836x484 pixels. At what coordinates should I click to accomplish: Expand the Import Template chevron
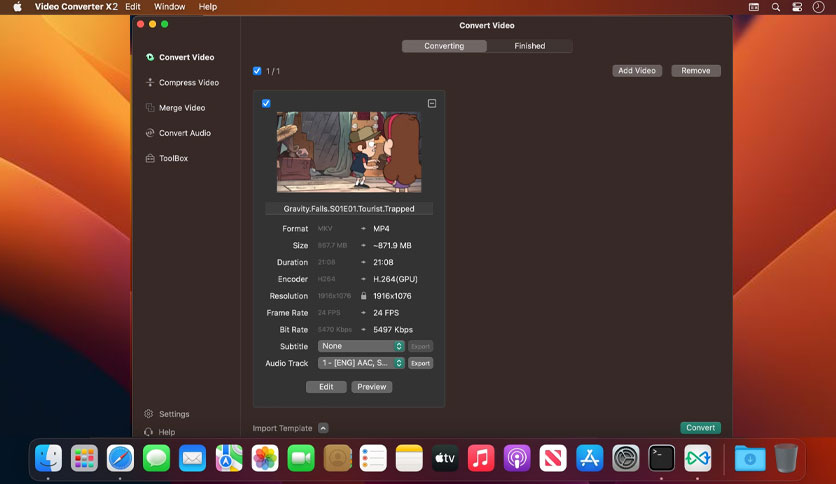click(x=323, y=428)
